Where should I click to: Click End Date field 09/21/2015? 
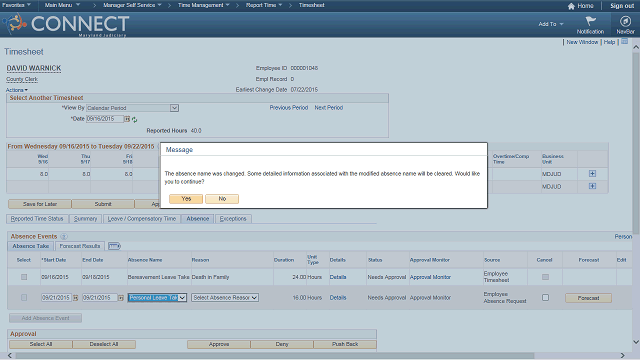(x=100, y=298)
